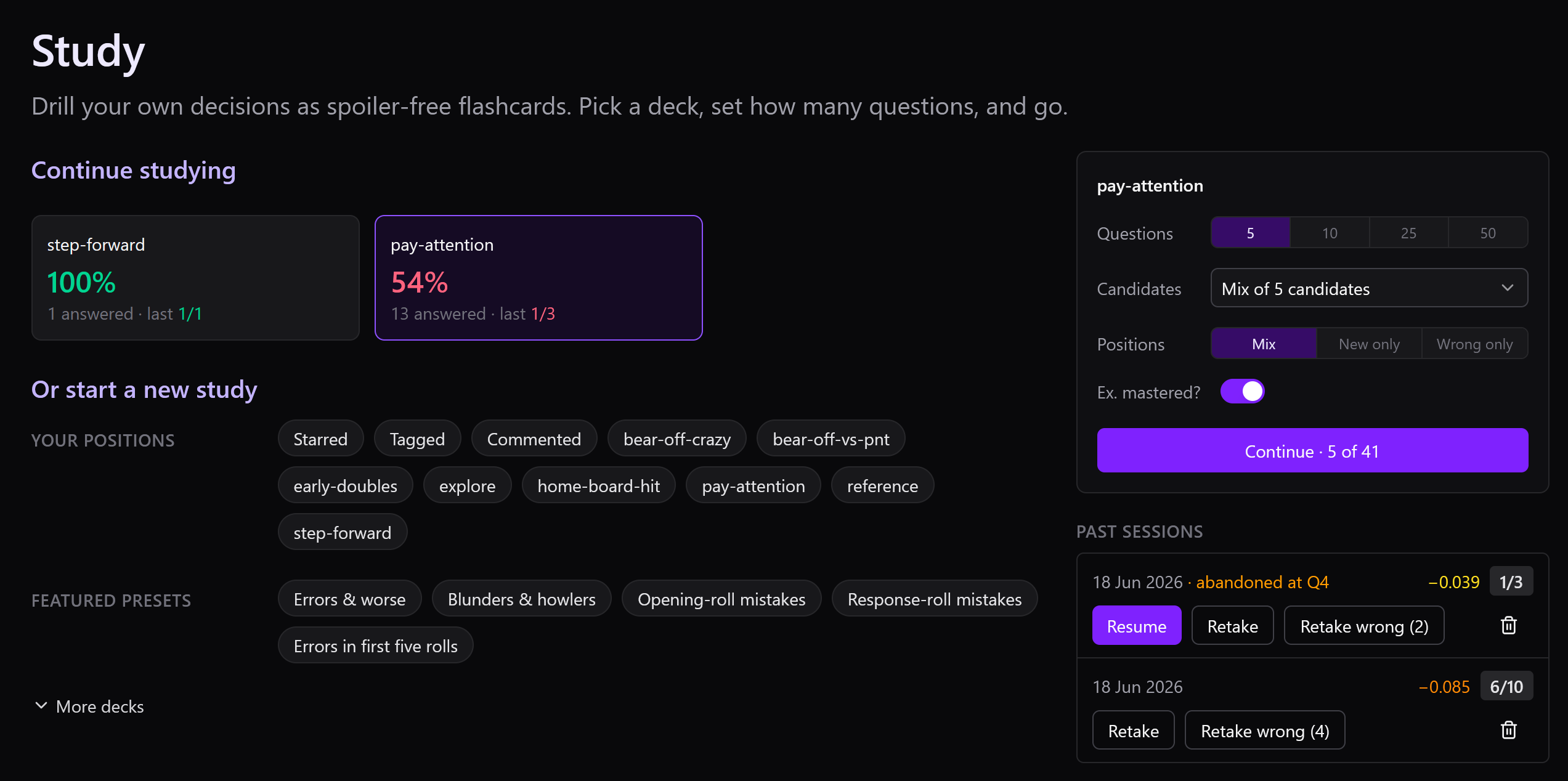Expand More decks chevron

pyautogui.click(x=41, y=706)
